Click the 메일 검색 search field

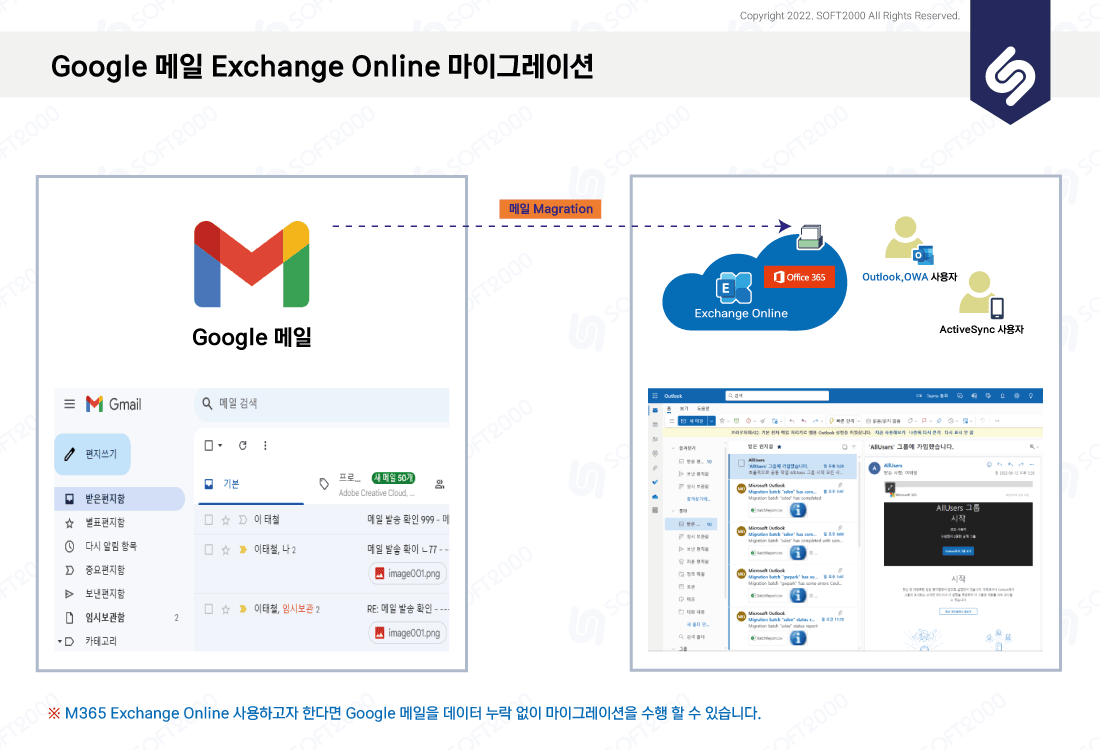tap(322, 404)
